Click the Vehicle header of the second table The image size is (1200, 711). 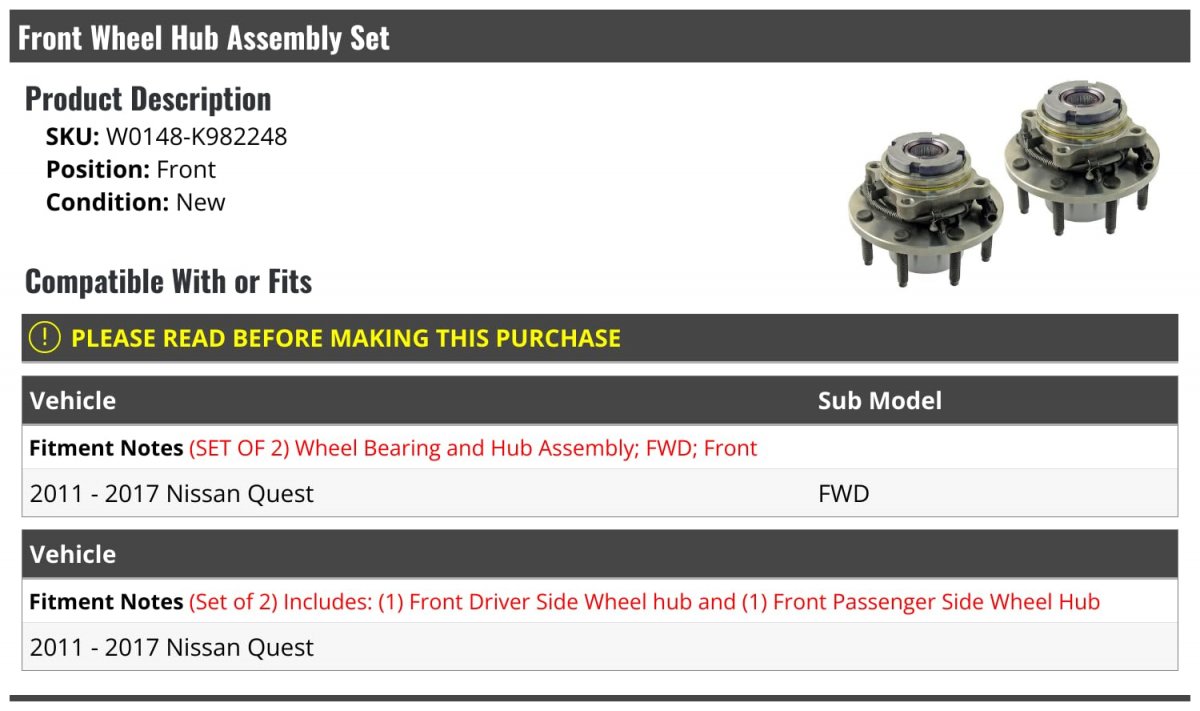click(x=73, y=555)
